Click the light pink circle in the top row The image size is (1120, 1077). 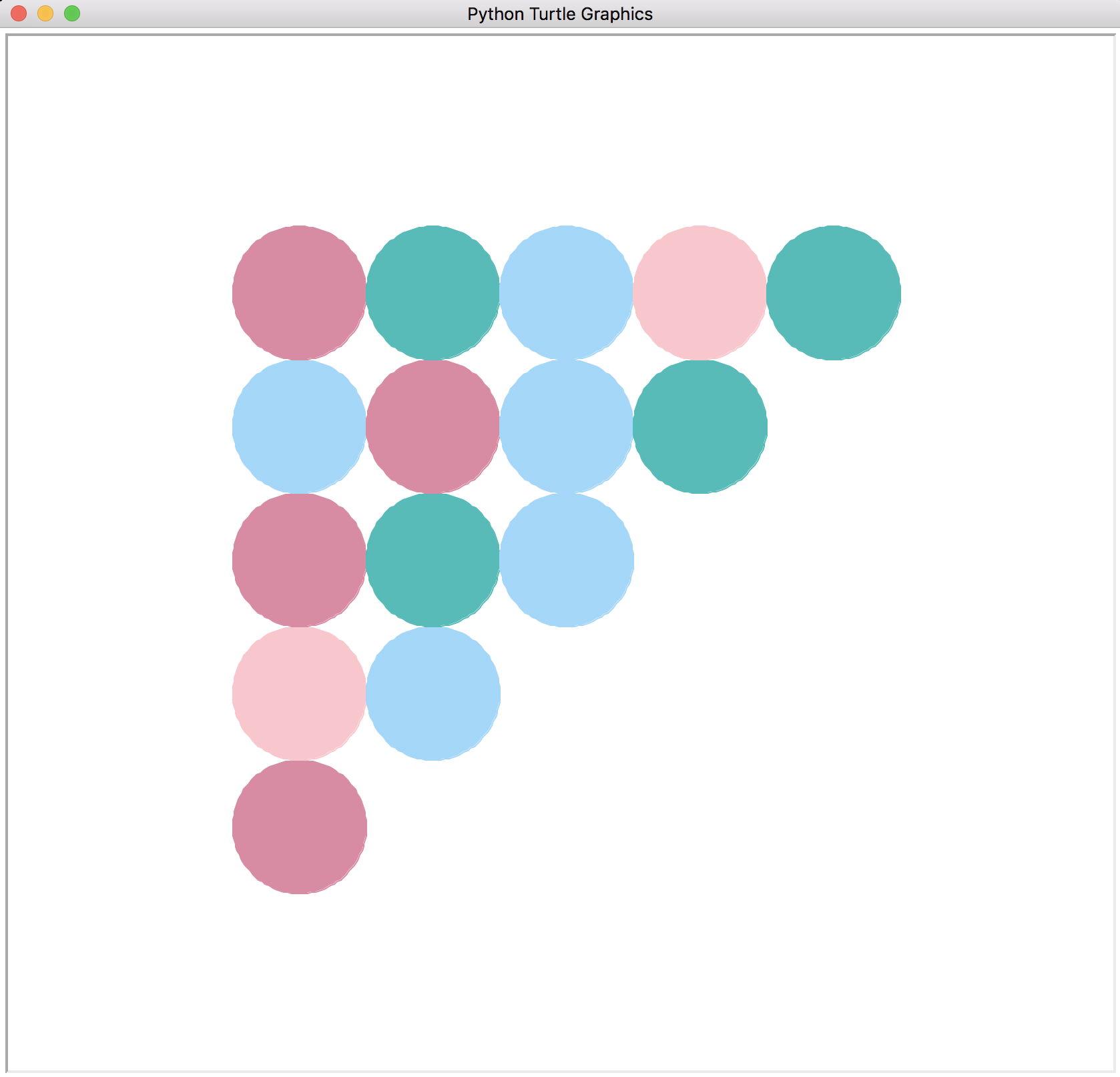700,293
